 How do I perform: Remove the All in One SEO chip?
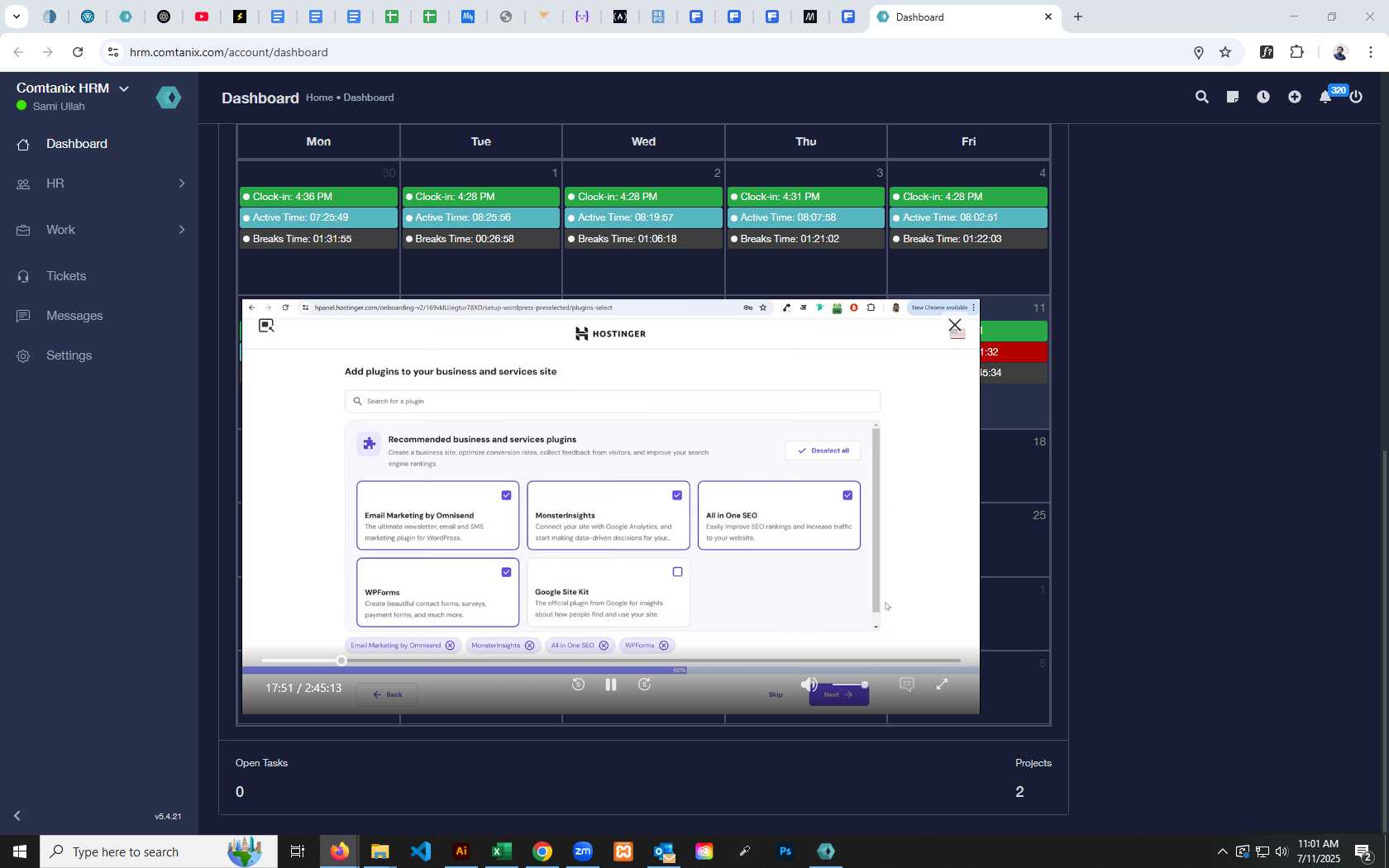(x=604, y=646)
